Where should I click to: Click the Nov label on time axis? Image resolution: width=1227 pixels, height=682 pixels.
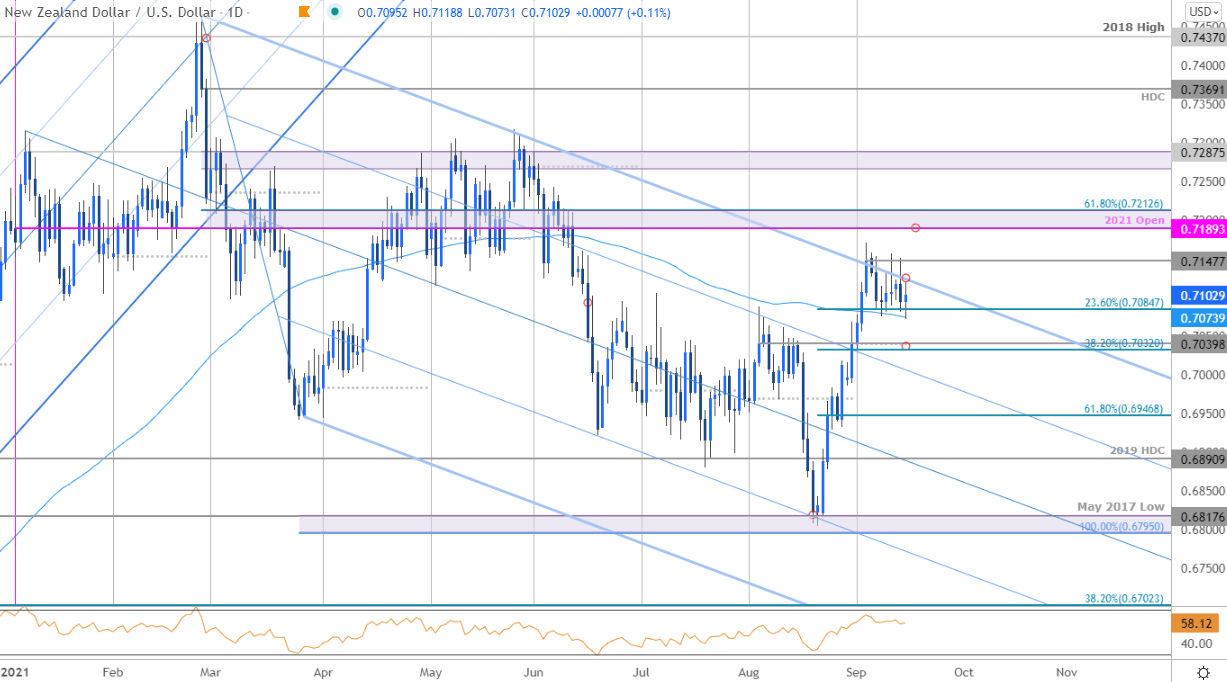(1068, 672)
